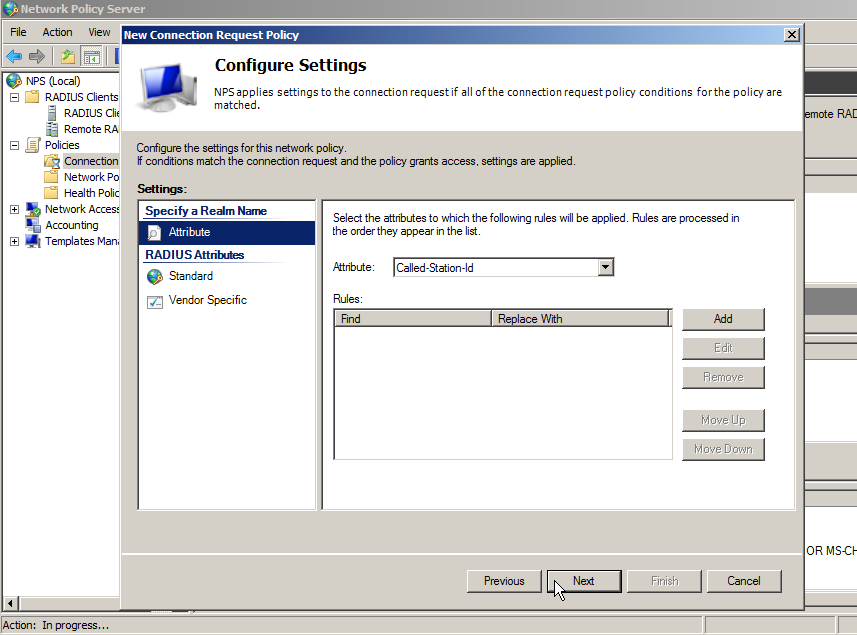Expand the Network Access Protection node
Viewport: 857px width, 635px height.
14,209
